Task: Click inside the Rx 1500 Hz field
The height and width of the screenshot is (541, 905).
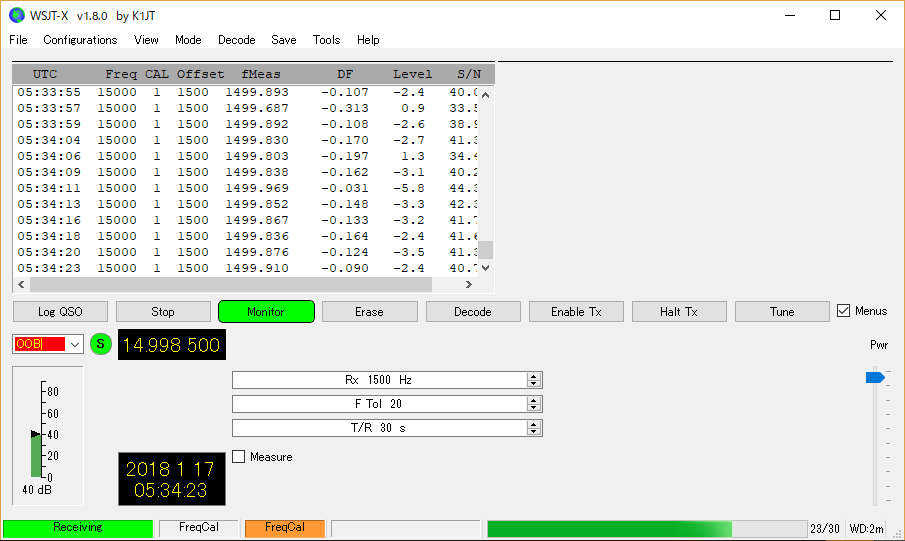Action: [x=379, y=380]
